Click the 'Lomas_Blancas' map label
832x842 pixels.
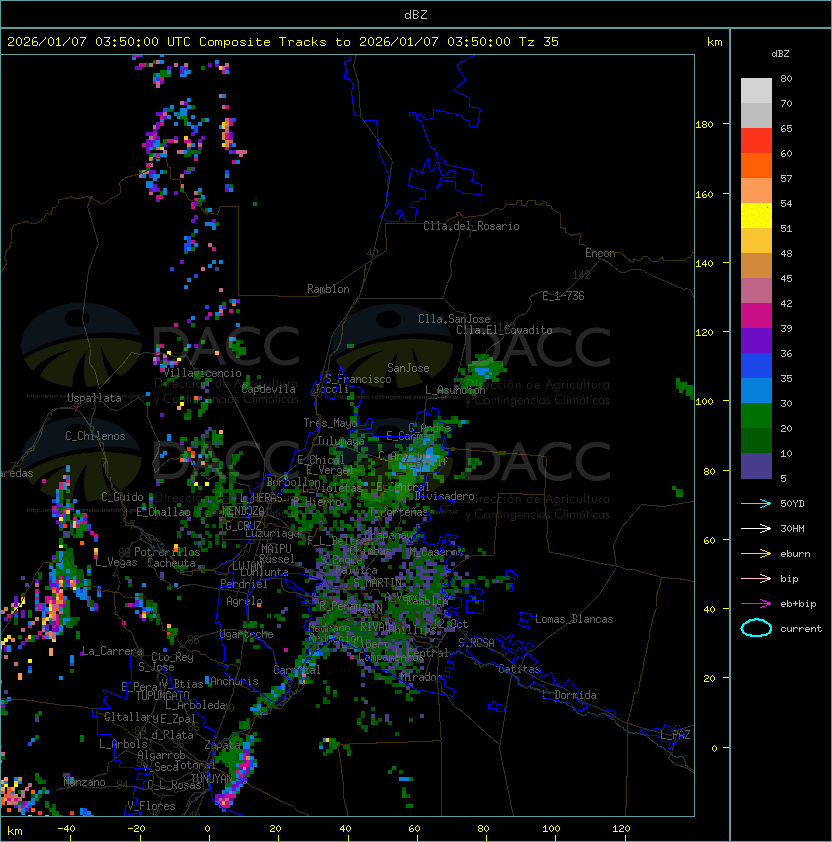click(574, 619)
